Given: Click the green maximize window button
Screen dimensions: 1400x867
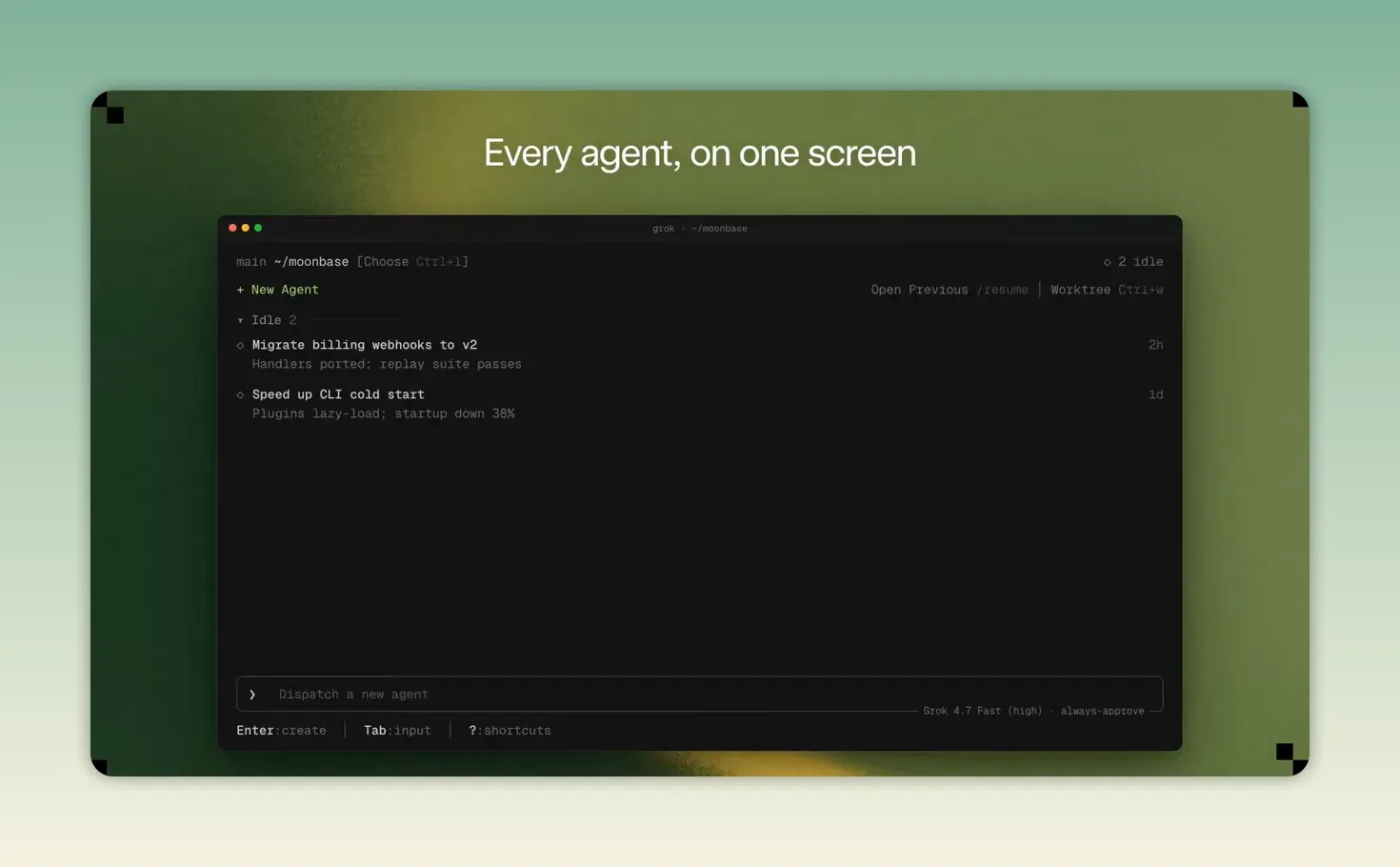Looking at the screenshot, I should point(258,228).
